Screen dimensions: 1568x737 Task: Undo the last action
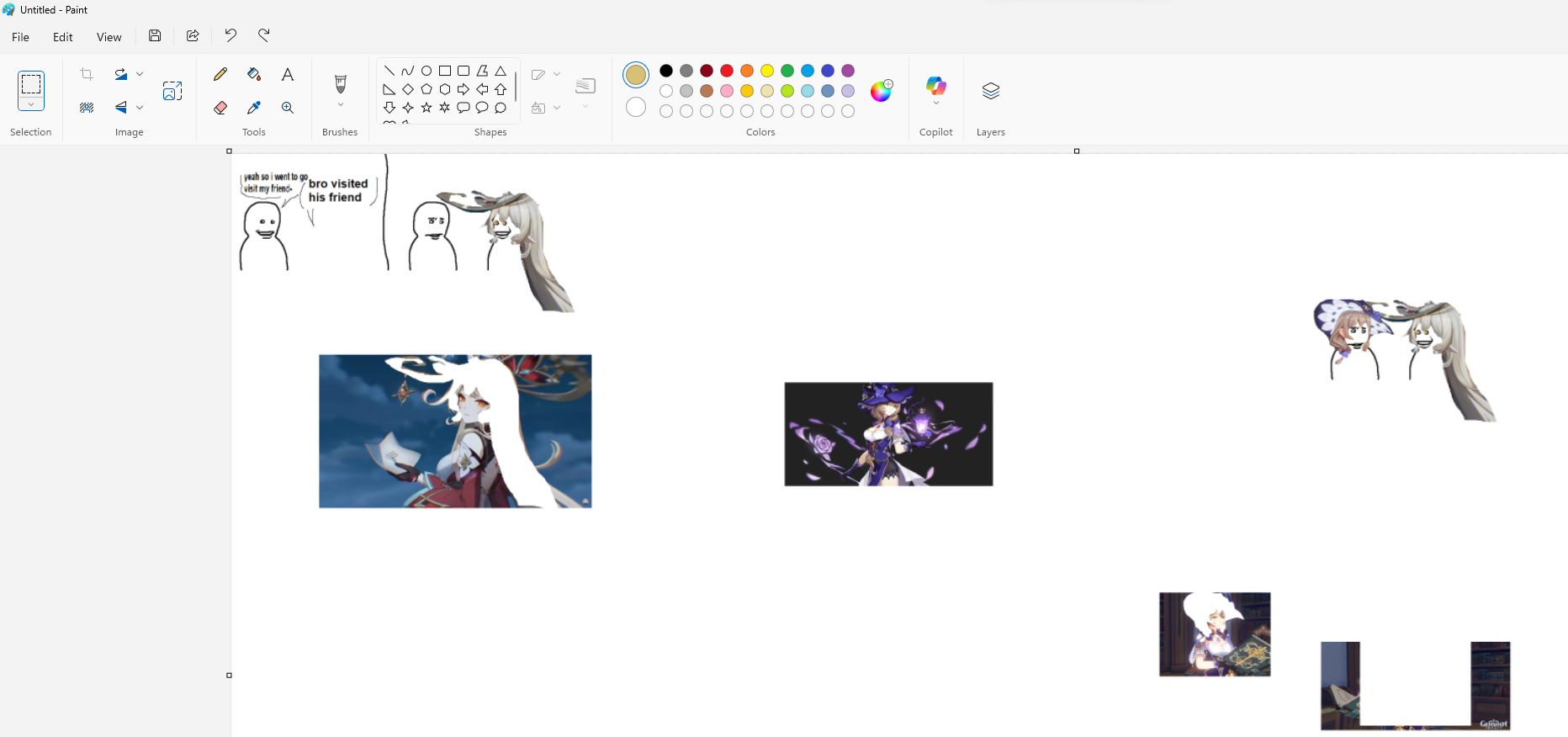(230, 35)
